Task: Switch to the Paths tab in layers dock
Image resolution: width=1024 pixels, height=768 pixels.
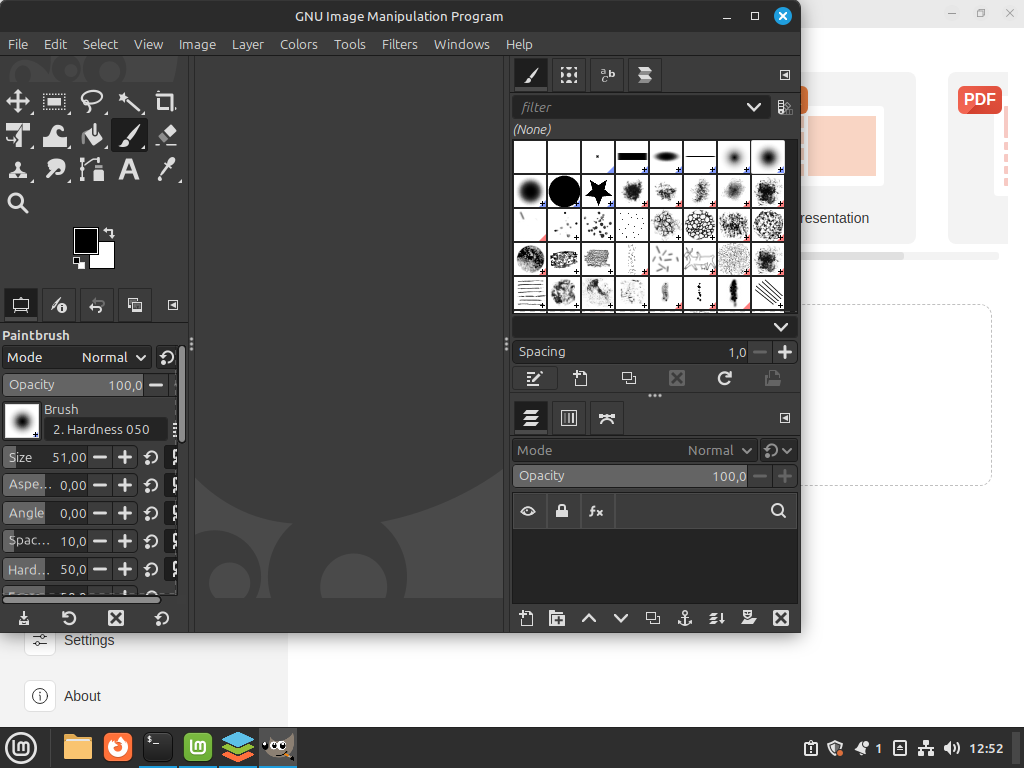Action: pos(607,418)
